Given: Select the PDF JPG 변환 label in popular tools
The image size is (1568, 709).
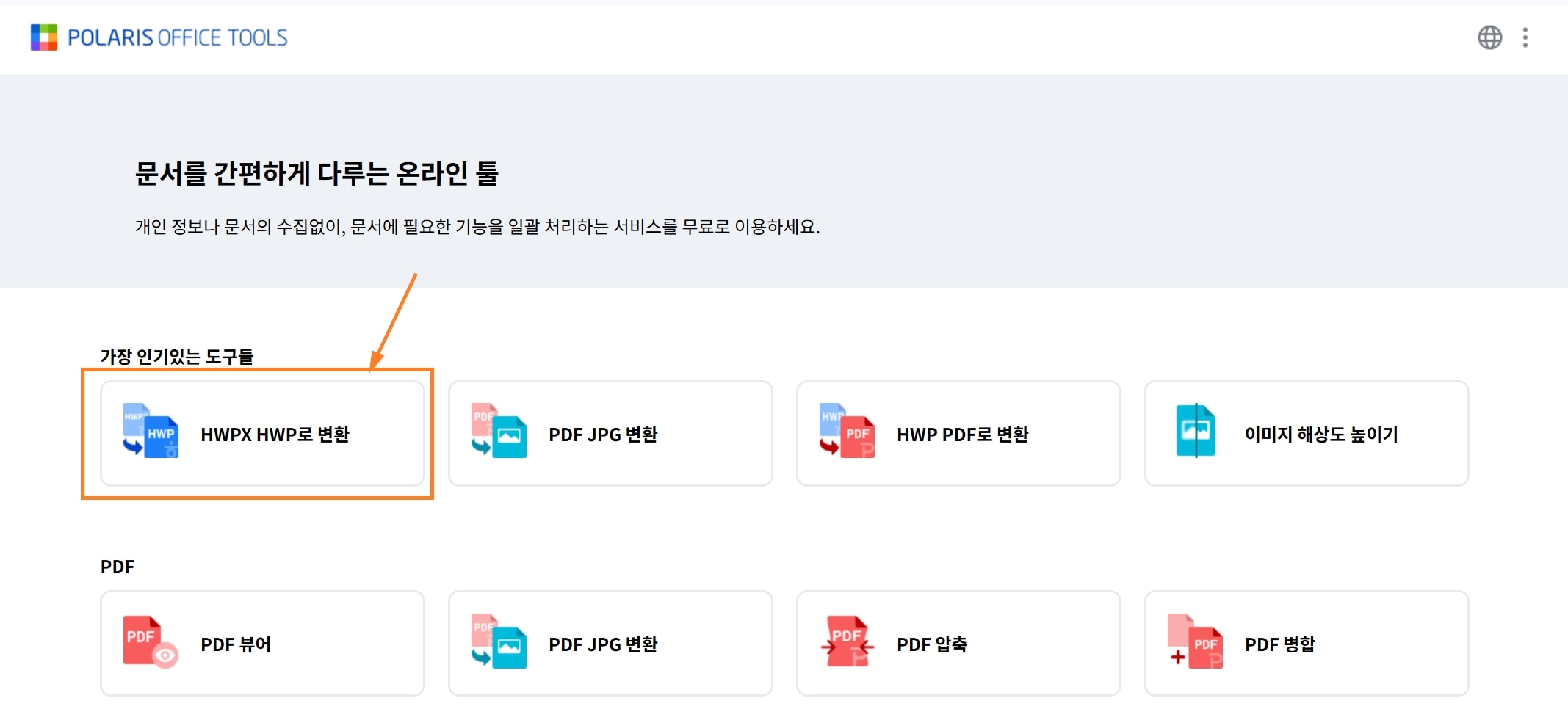Looking at the screenshot, I should pyautogui.click(x=603, y=435).
